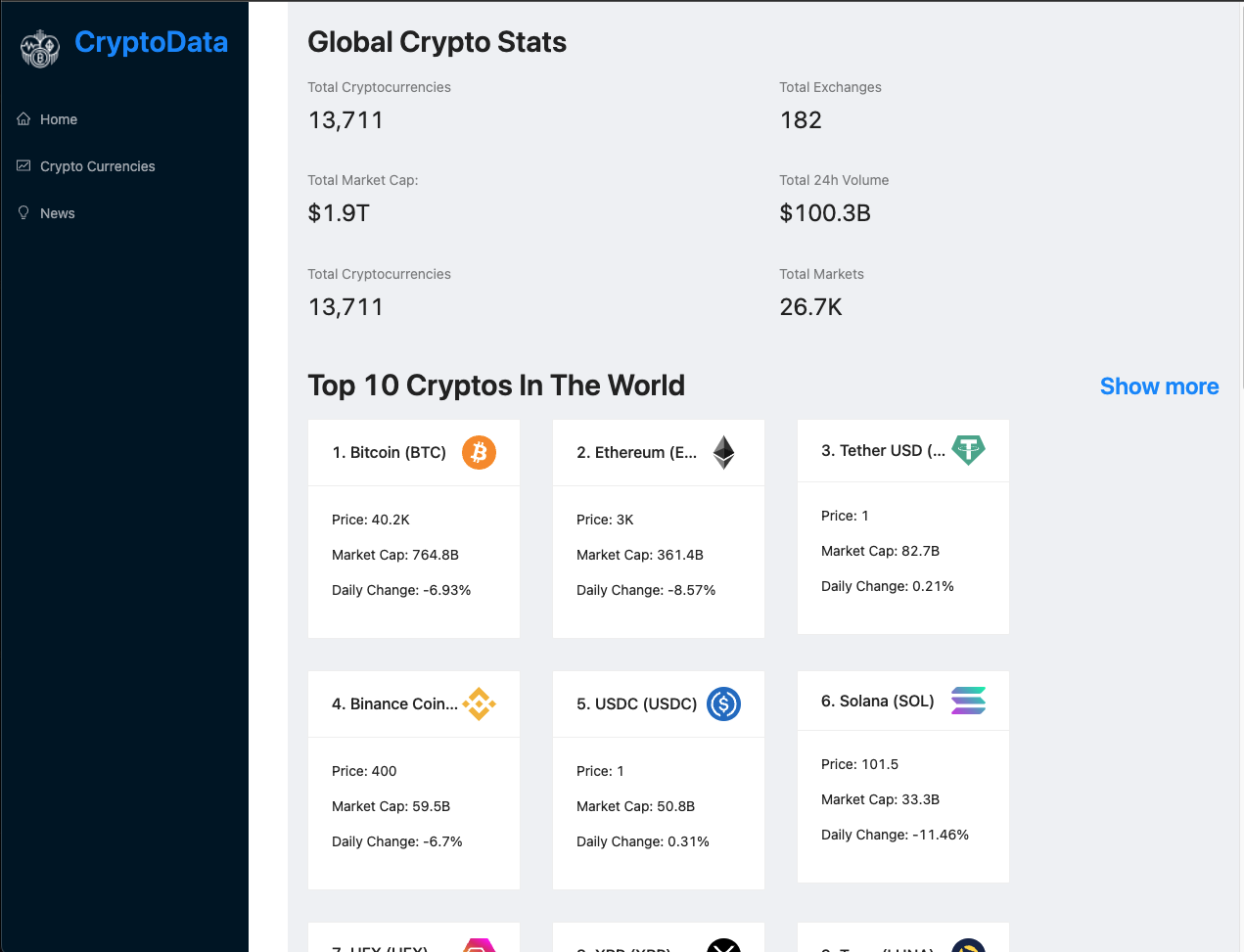Click the lightbulb icon beside News
This screenshot has height=952, width=1244.
point(23,212)
